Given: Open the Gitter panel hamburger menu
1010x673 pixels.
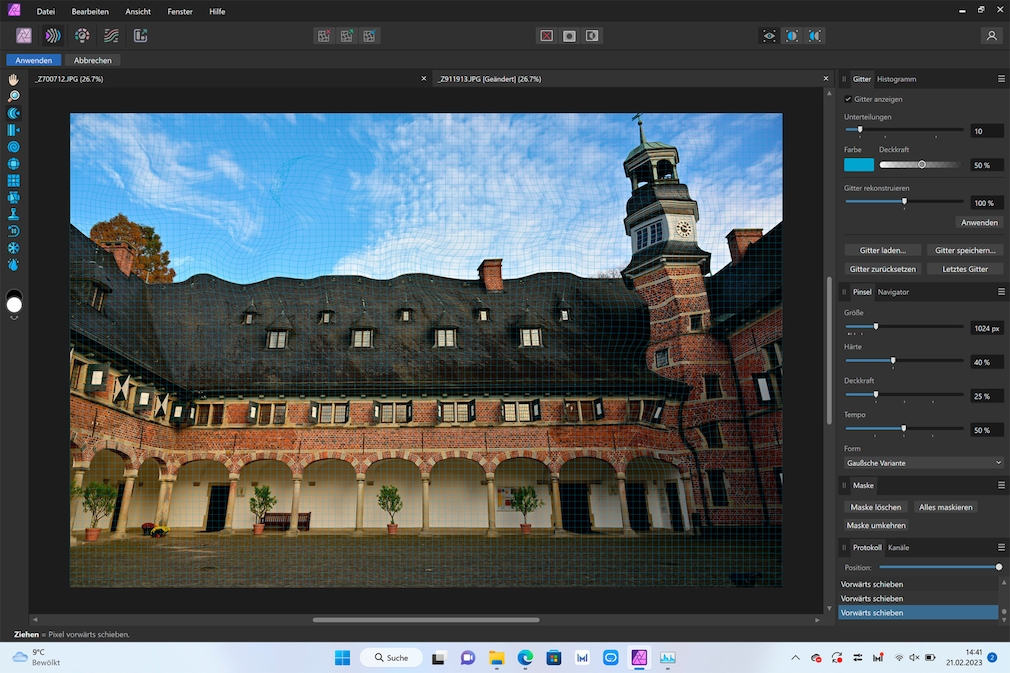Looking at the screenshot, I should (x=1001, y=79).
